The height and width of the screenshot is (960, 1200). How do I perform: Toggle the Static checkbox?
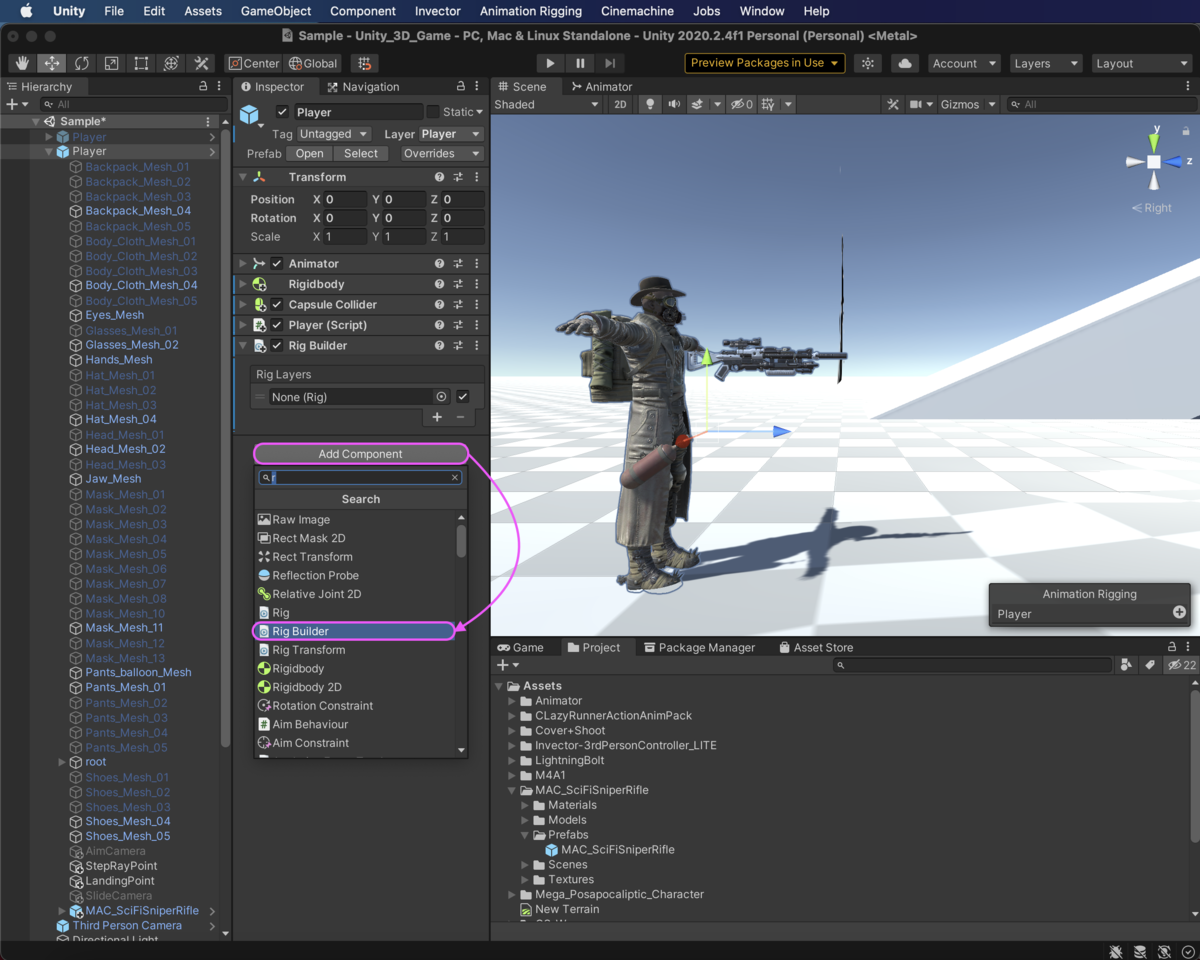click(x=433, y=112)
